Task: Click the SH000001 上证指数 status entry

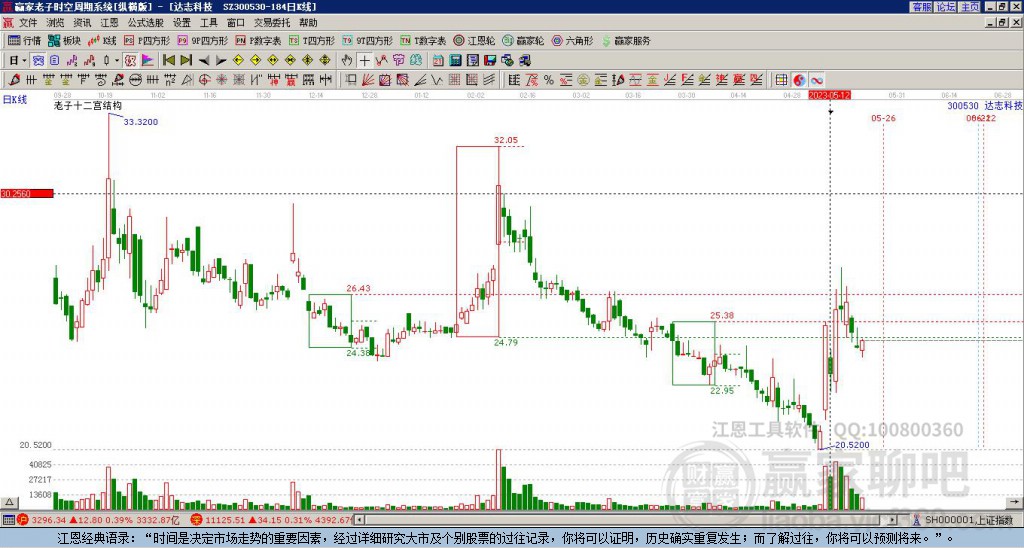Action: point(969,520)
